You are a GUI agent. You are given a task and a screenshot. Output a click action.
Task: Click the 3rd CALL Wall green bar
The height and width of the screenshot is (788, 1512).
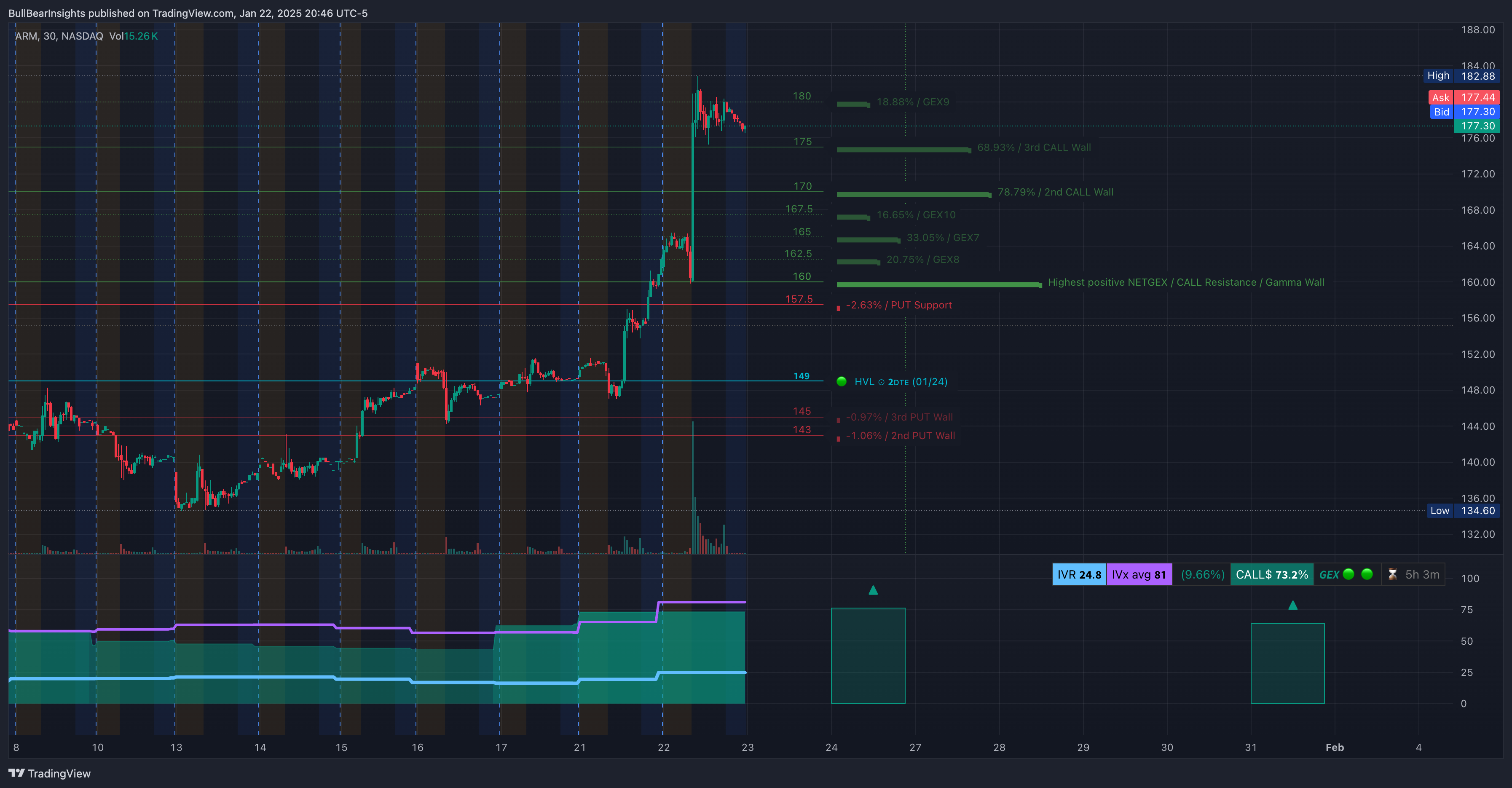point(903,150)
